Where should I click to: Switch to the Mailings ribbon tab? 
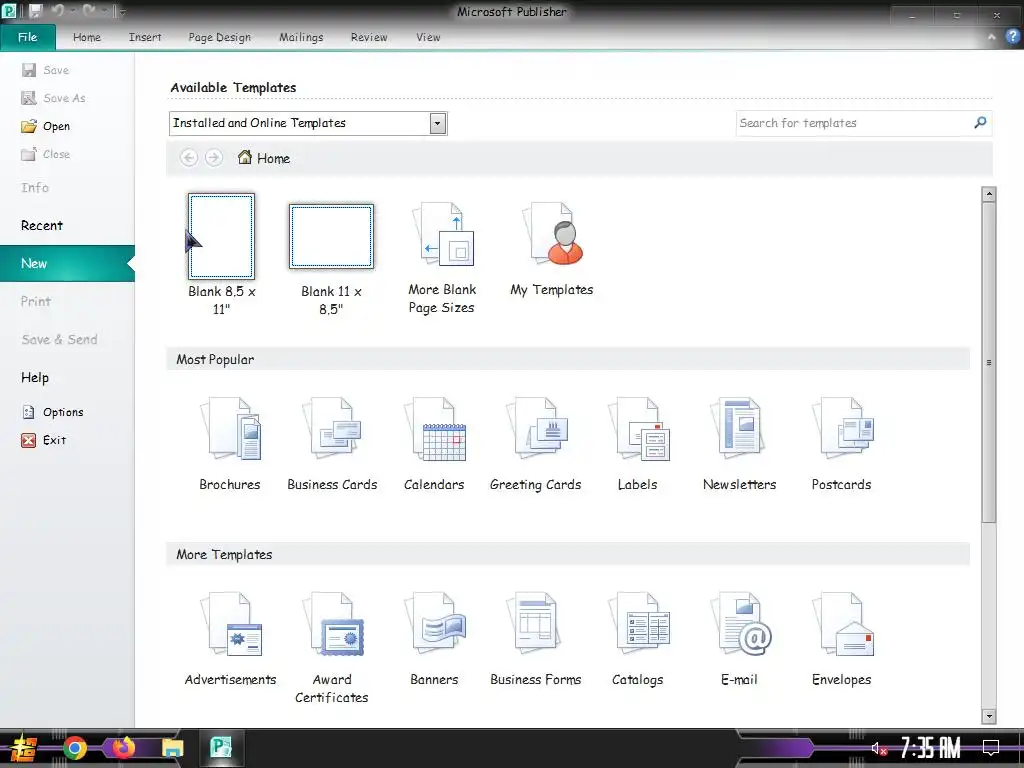(301, 37)
